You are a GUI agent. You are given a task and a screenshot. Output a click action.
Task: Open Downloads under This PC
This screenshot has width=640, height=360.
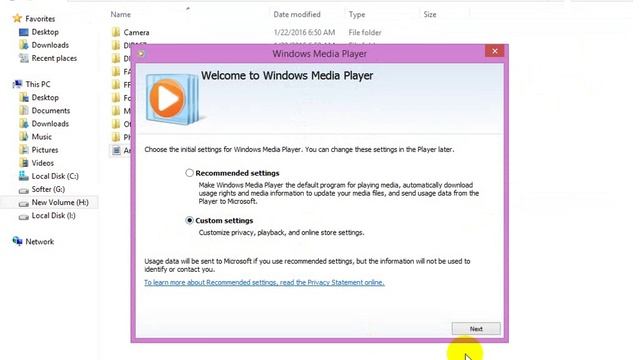click(x=50, y=123)
